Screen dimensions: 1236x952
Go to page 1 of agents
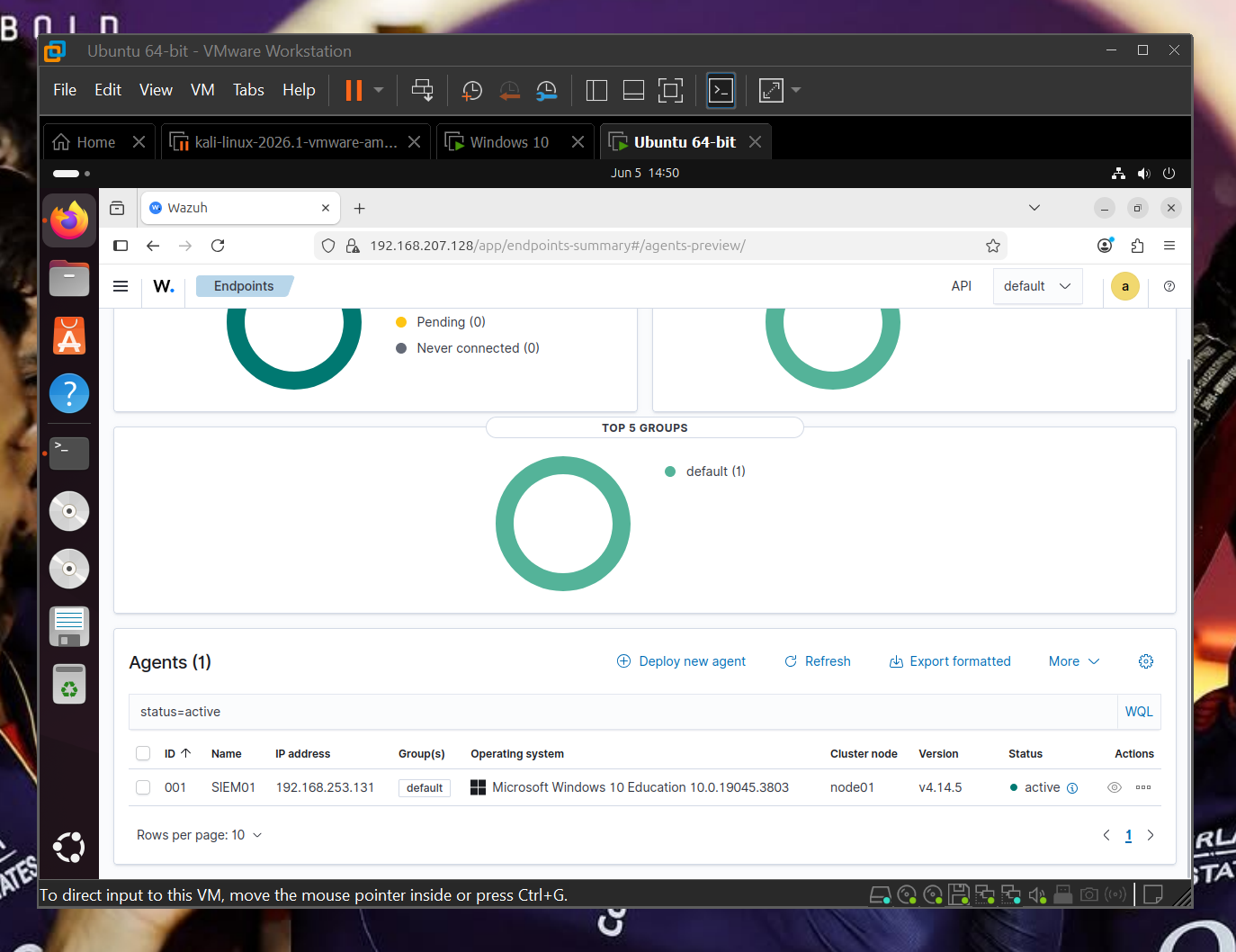[1128, 835]
